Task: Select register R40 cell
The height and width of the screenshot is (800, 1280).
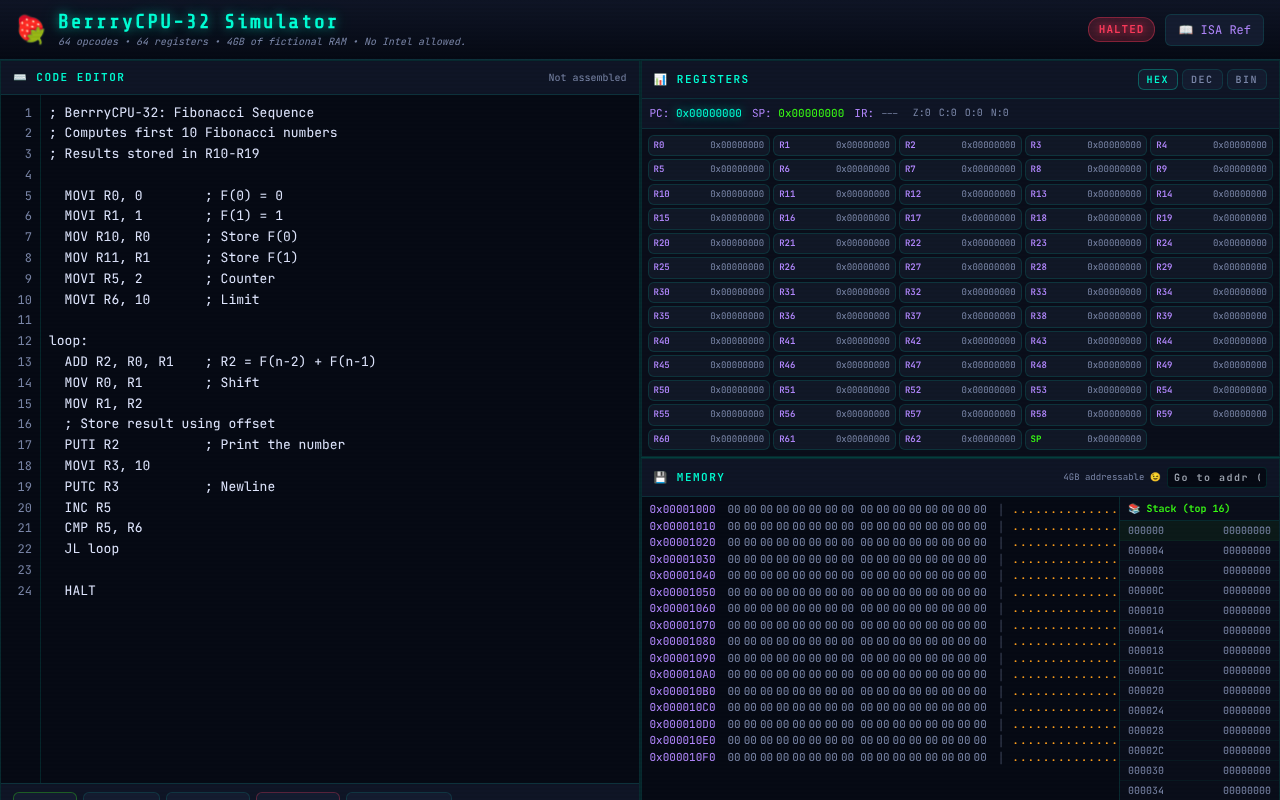Action: pos(709,341)
